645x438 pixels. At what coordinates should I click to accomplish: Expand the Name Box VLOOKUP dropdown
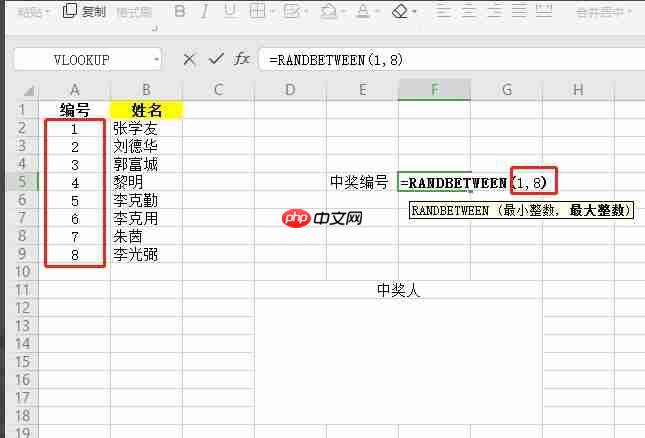click(156, 60)
